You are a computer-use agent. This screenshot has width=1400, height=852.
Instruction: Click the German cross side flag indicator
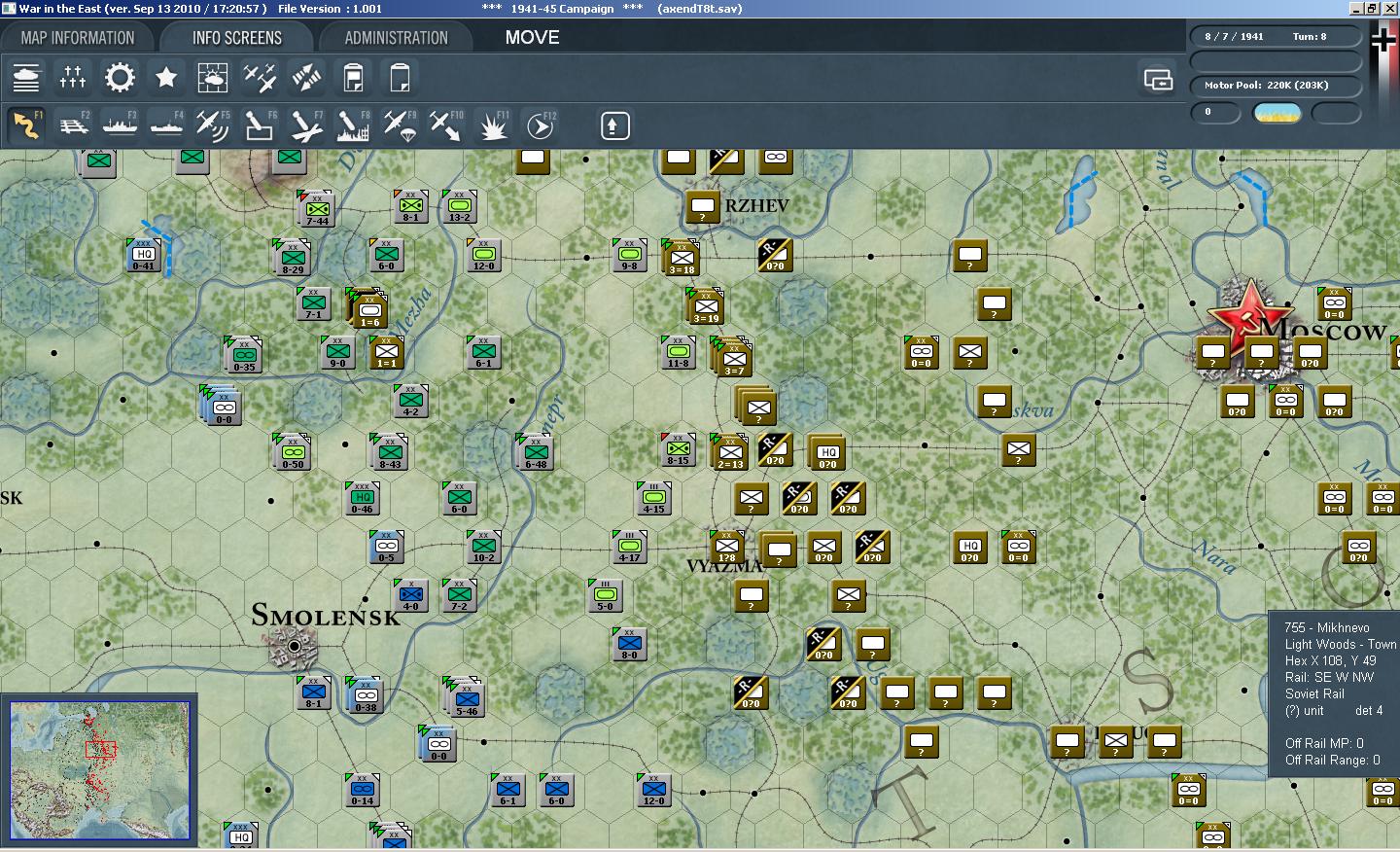coord(1382,39)
